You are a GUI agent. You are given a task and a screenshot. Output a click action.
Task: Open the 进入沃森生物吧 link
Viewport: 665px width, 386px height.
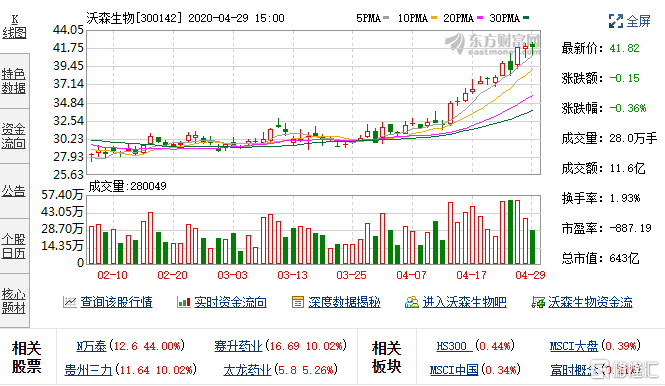coord(464,302)
